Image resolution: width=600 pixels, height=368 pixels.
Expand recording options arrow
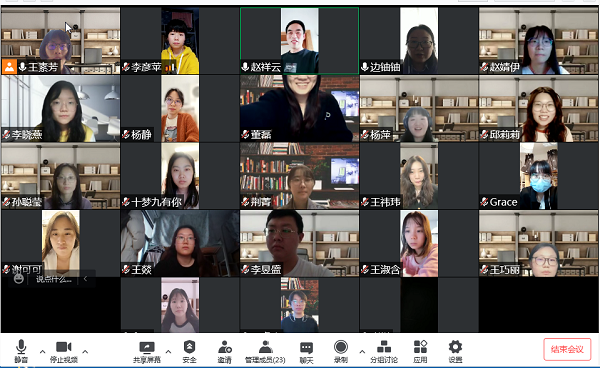coord(362,351)
